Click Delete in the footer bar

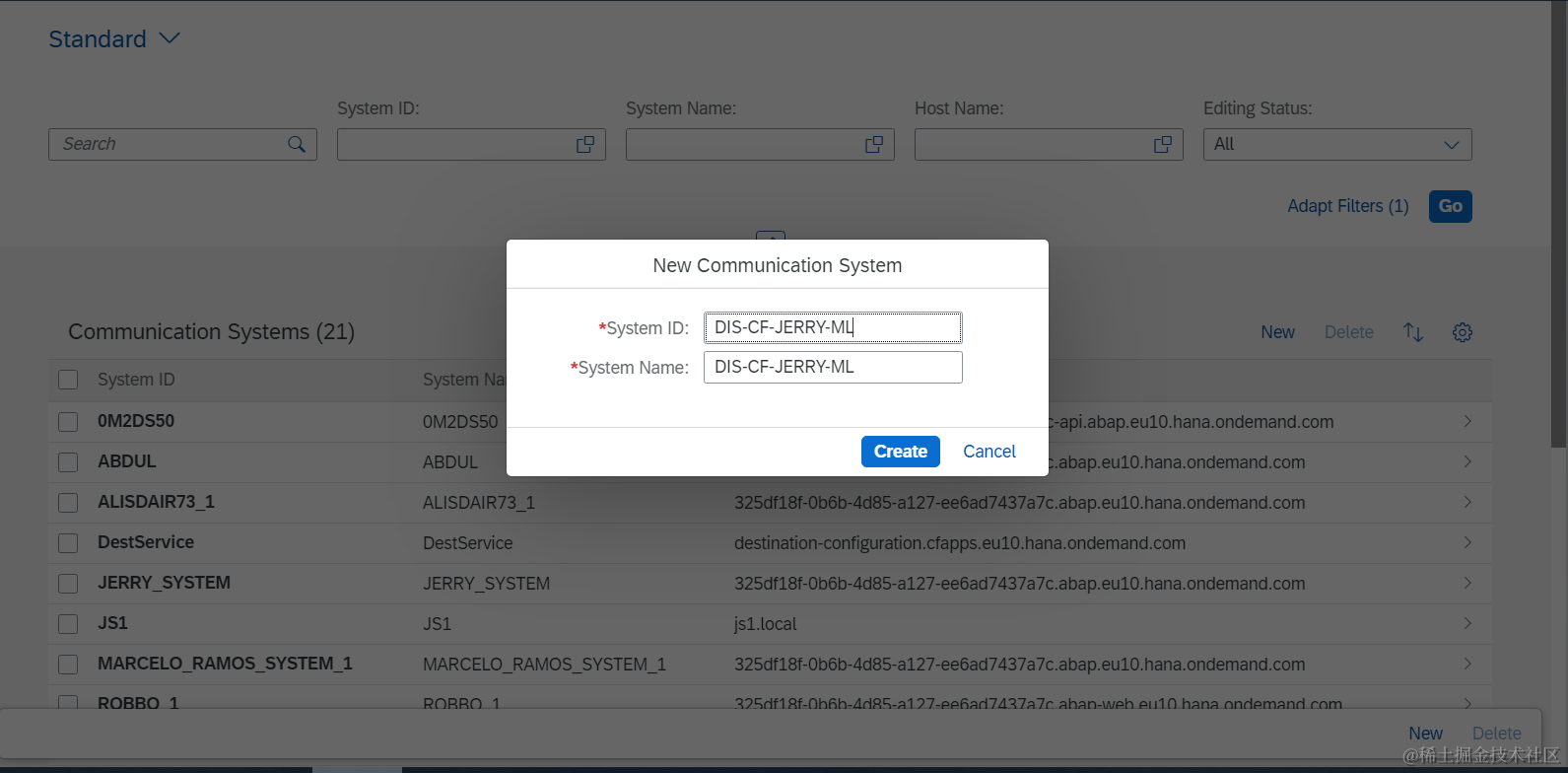point(1496,734)
